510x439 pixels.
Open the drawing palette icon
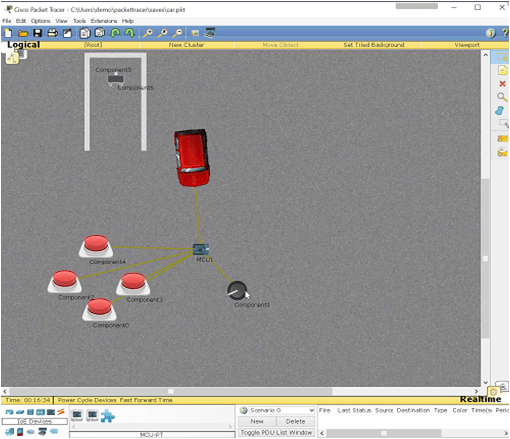(x=195, y=33)
